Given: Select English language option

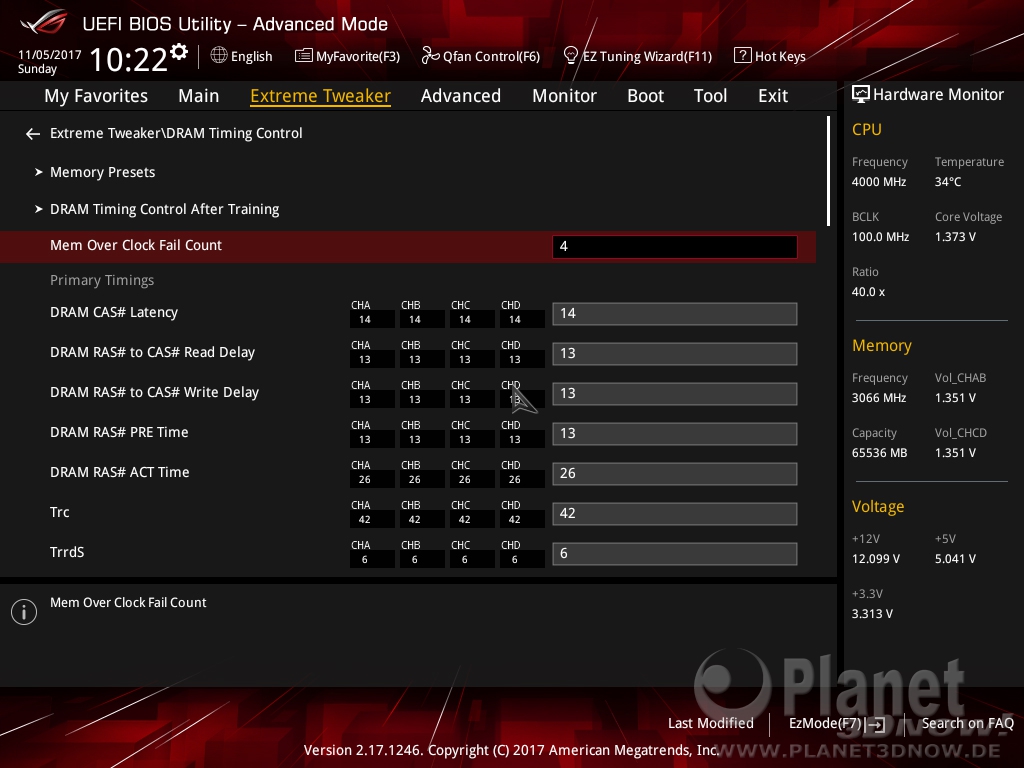Looking at the screenshot, I should [x=251, y=57].
